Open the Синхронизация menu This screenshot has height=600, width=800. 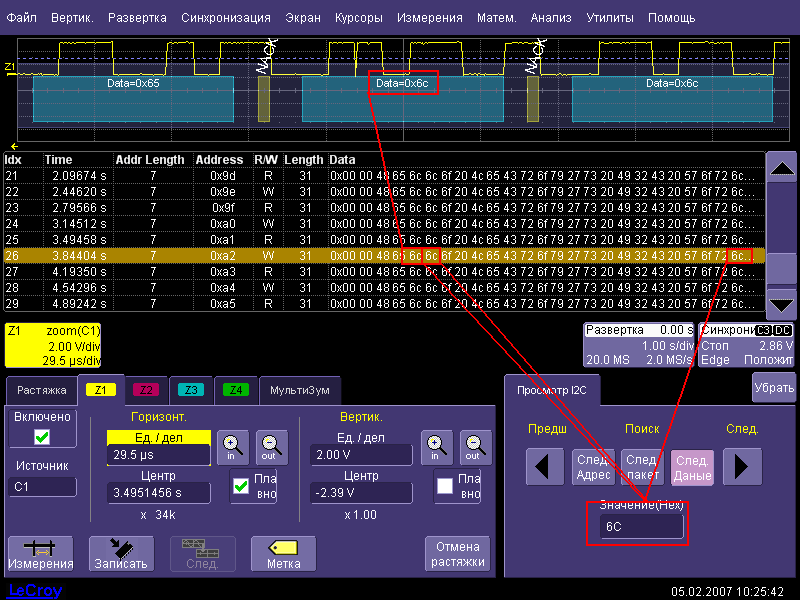pos(226,18)
